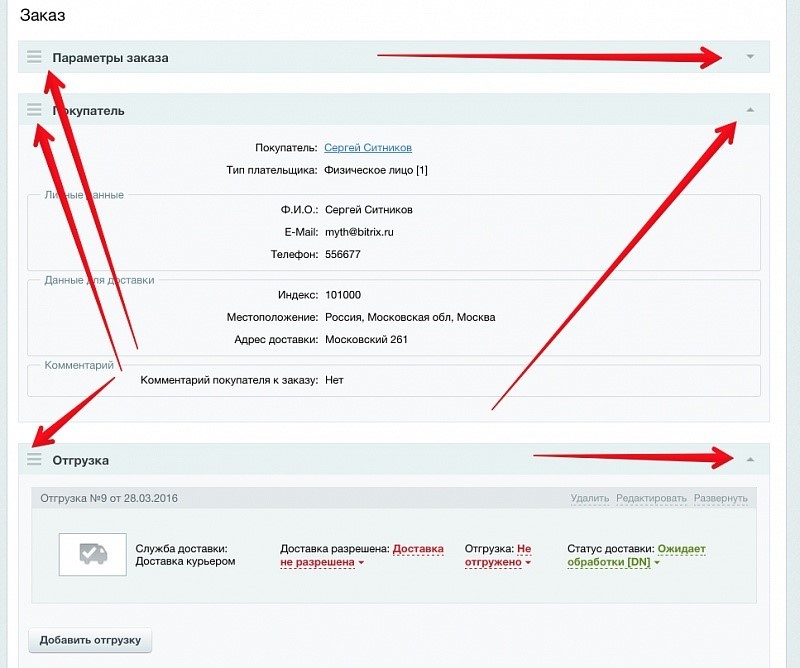
Task: Click Удалить link for shipment №9
Action: (x=590, y=498)
